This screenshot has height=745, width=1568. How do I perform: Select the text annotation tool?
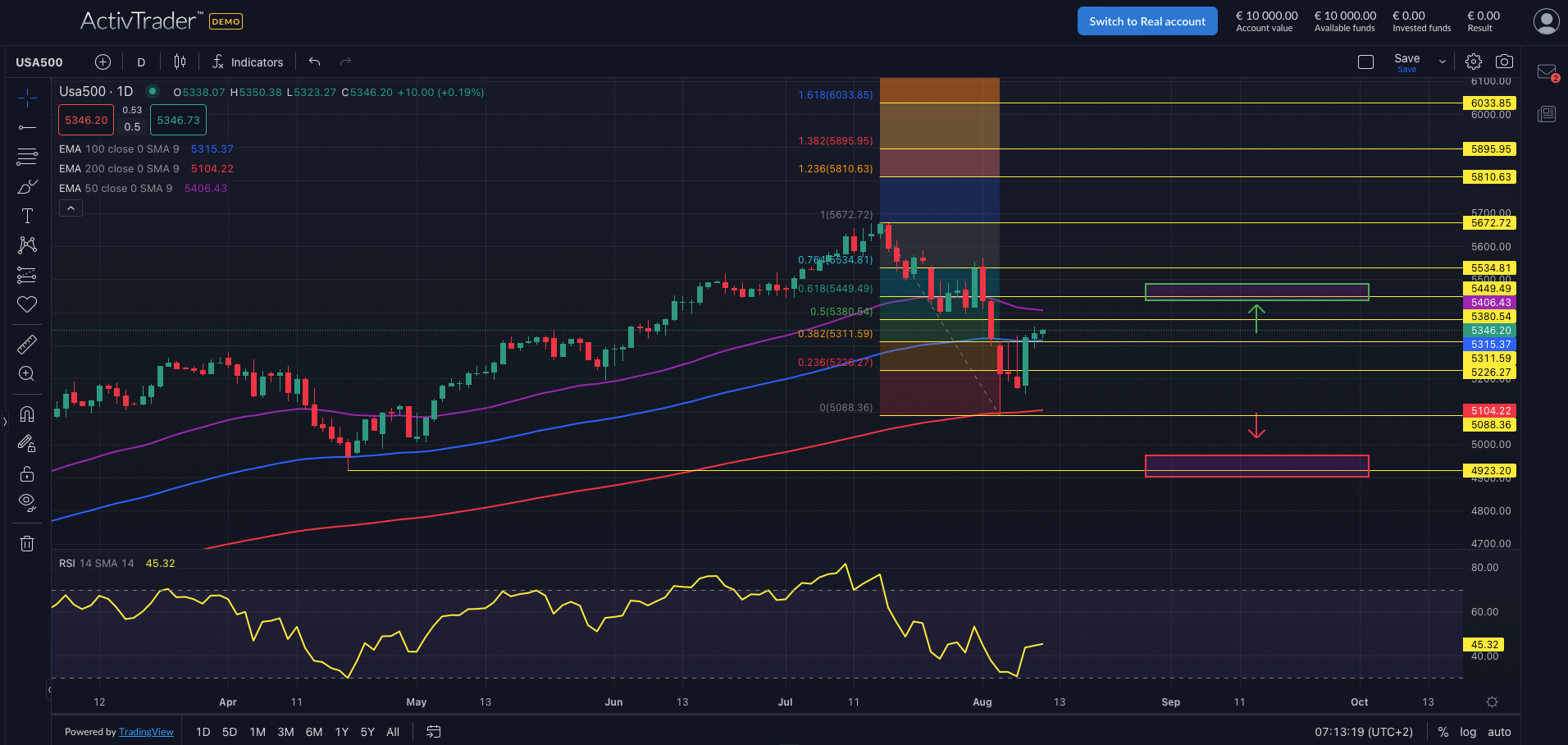click(x=27, y=216)
